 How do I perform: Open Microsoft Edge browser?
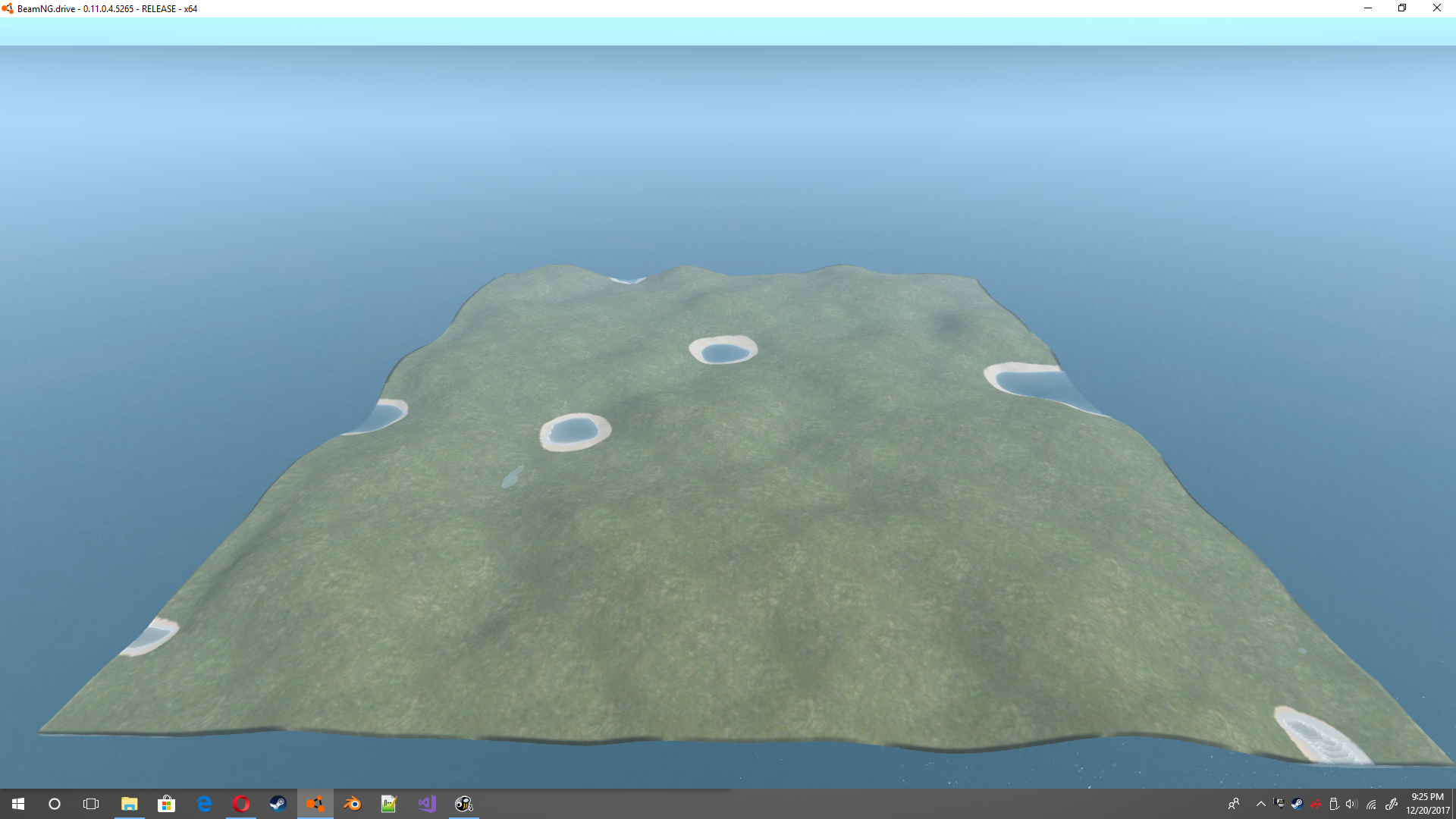point(204,804)
